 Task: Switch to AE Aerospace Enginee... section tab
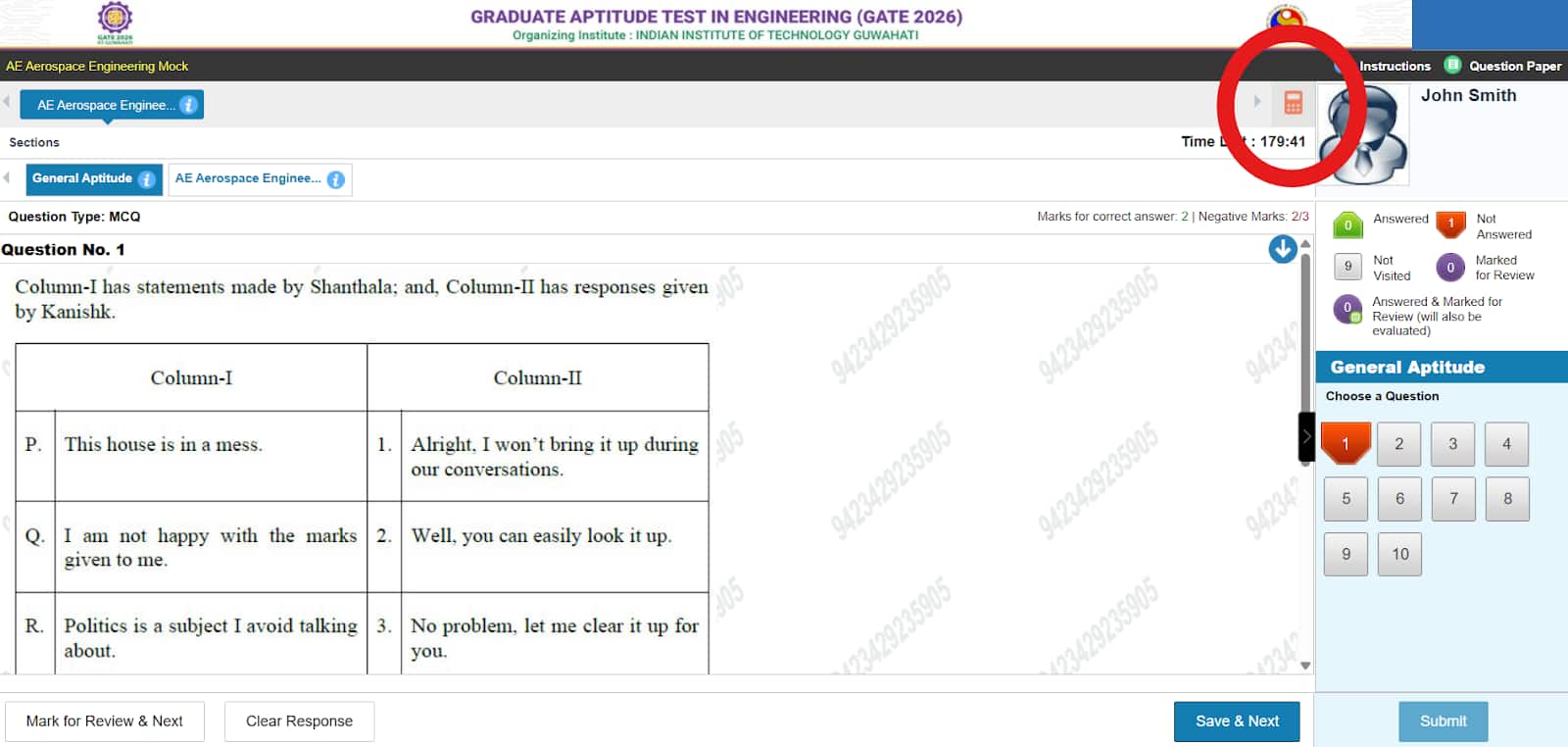(260, 178)
